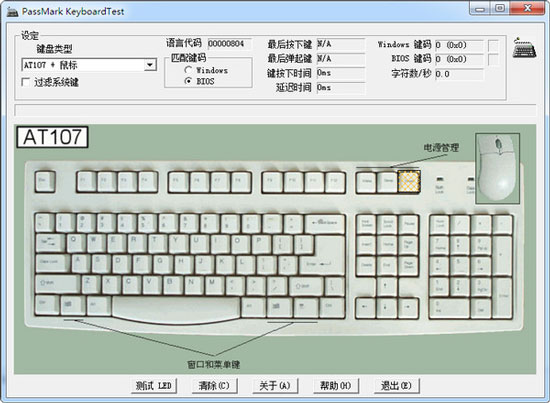Click the F12 key on the keyboard image
Screen dimensions: 550x403
point(335,182)
